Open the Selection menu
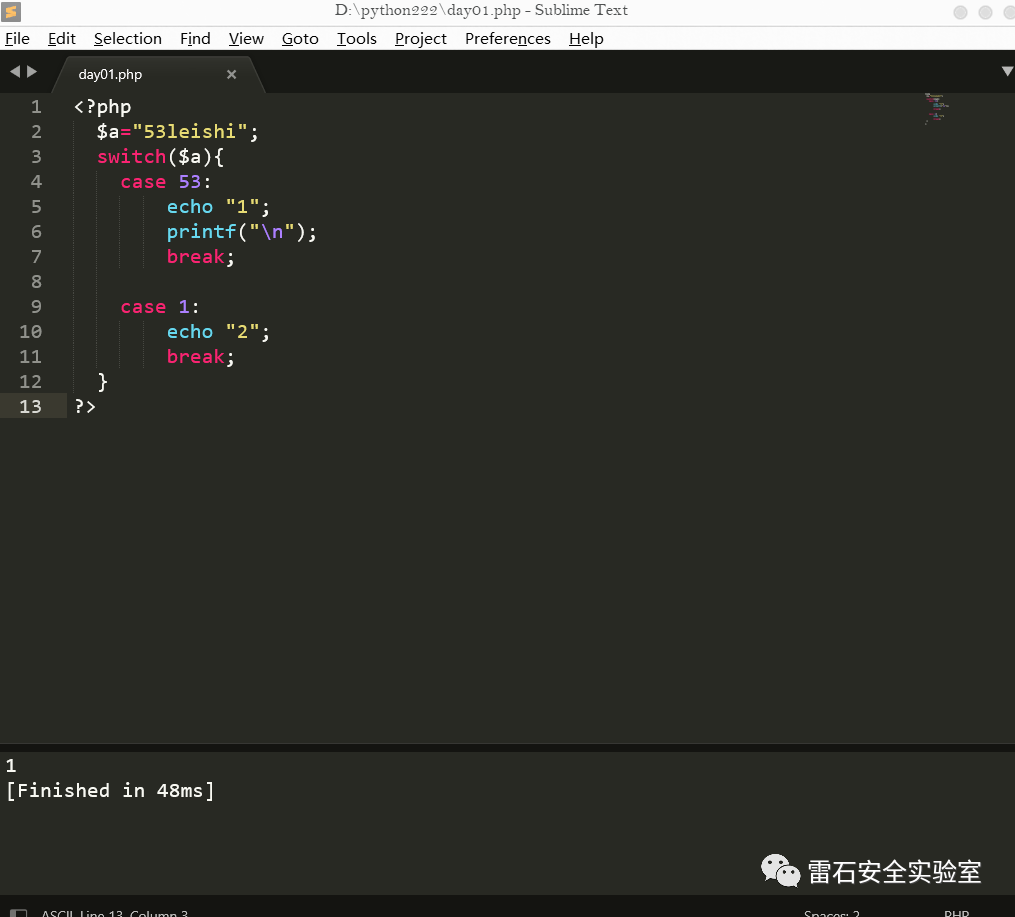 (127, 39)
